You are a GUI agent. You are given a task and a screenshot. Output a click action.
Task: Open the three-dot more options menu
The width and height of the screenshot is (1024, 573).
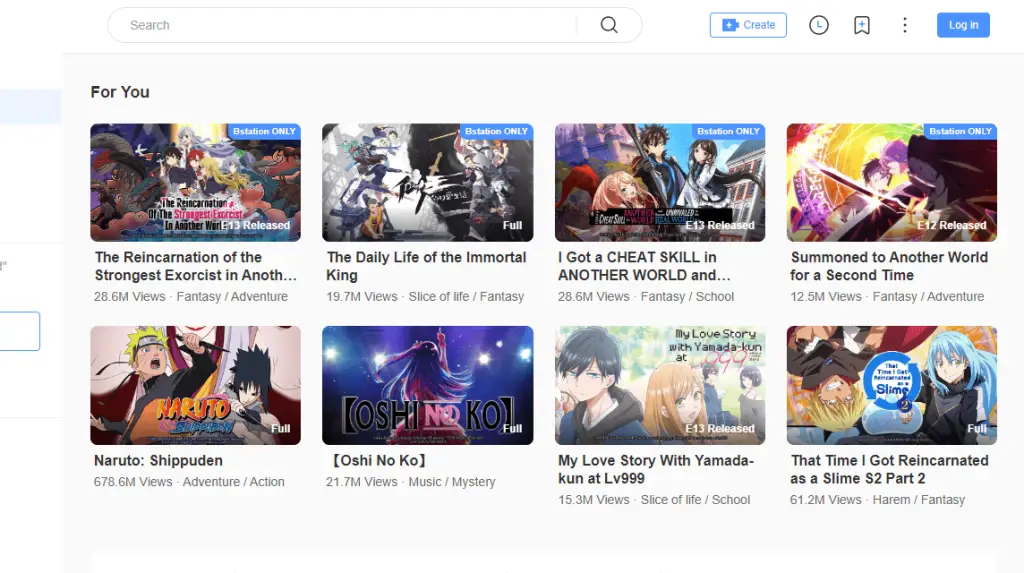tap(904, 25)
